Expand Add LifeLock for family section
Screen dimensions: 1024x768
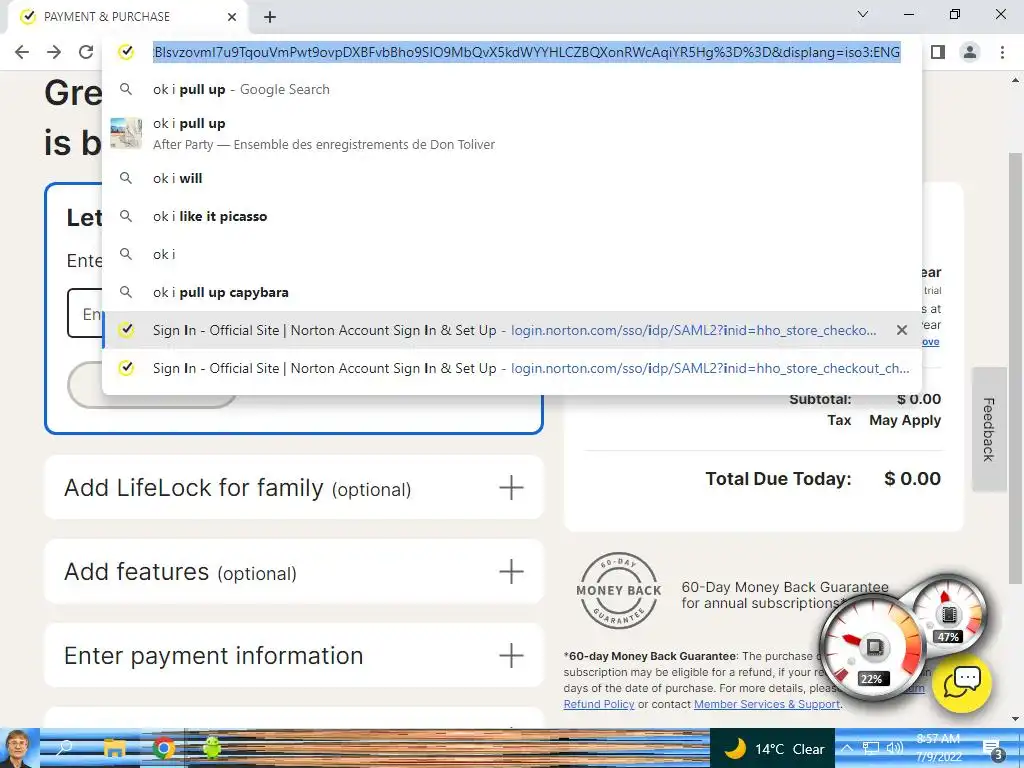294,488
